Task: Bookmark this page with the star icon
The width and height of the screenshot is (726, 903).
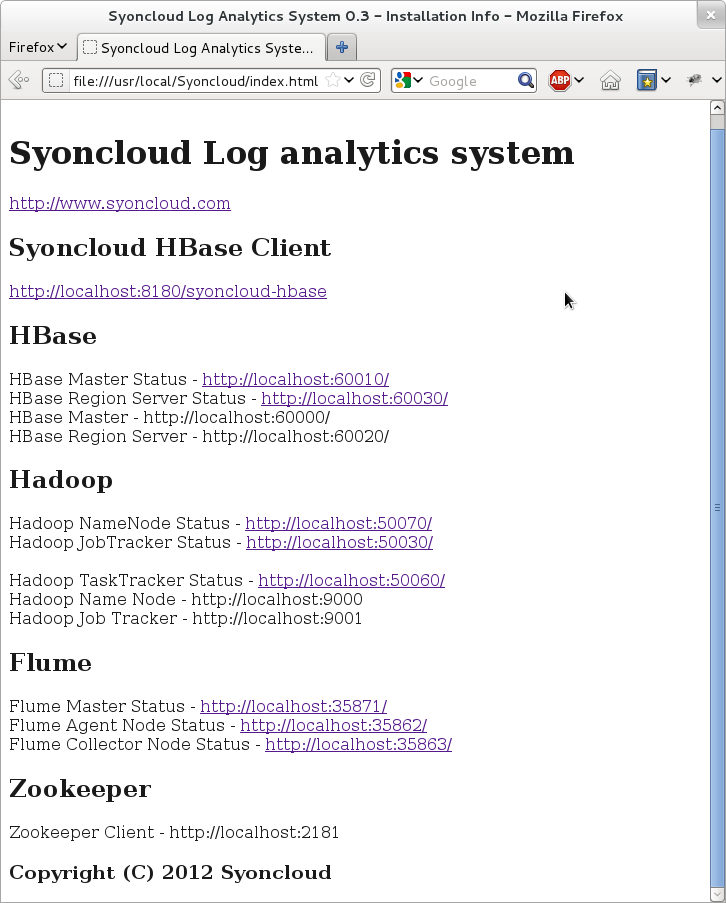Action: tap(332, 80)
